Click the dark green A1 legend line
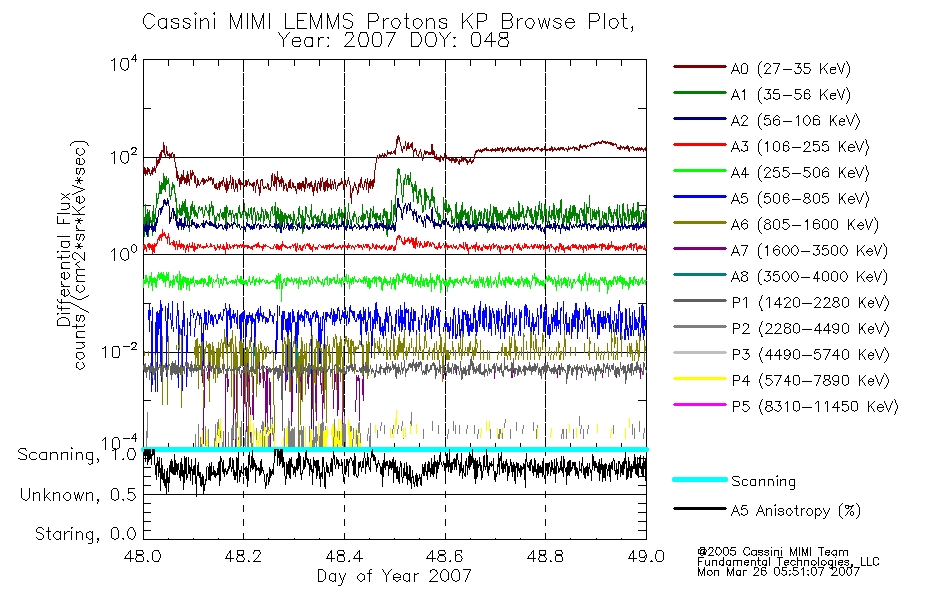 pos(700,93)
